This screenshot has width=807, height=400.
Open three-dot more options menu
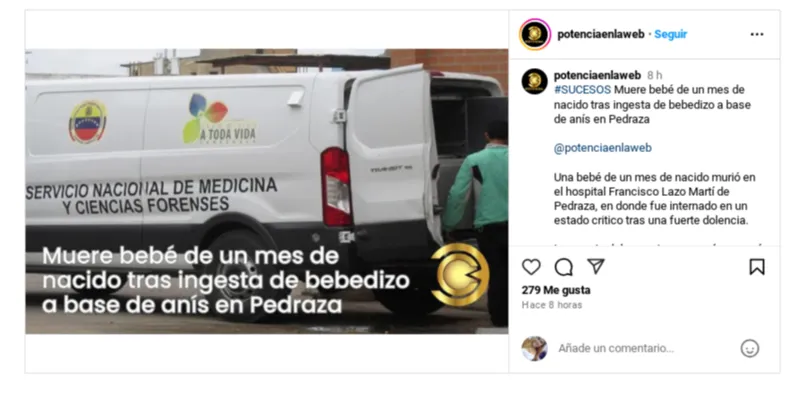(x=757, y=34)
